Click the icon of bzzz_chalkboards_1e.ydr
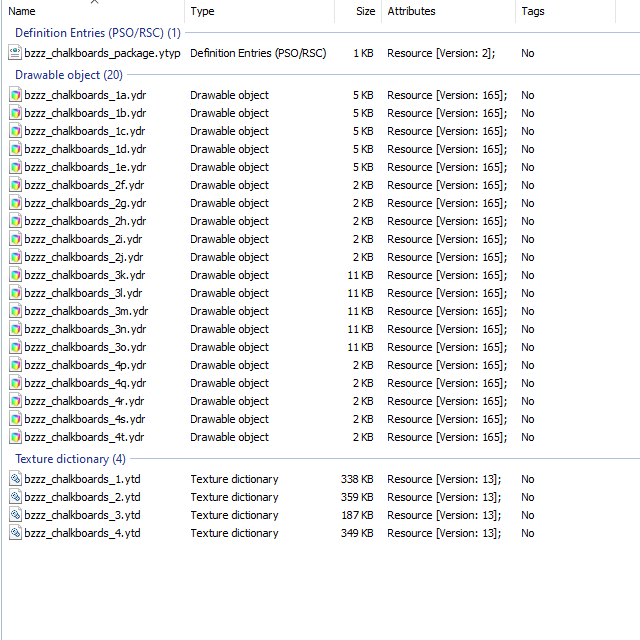The width and height of the screenshot is (640, 640). click(15, 167)
